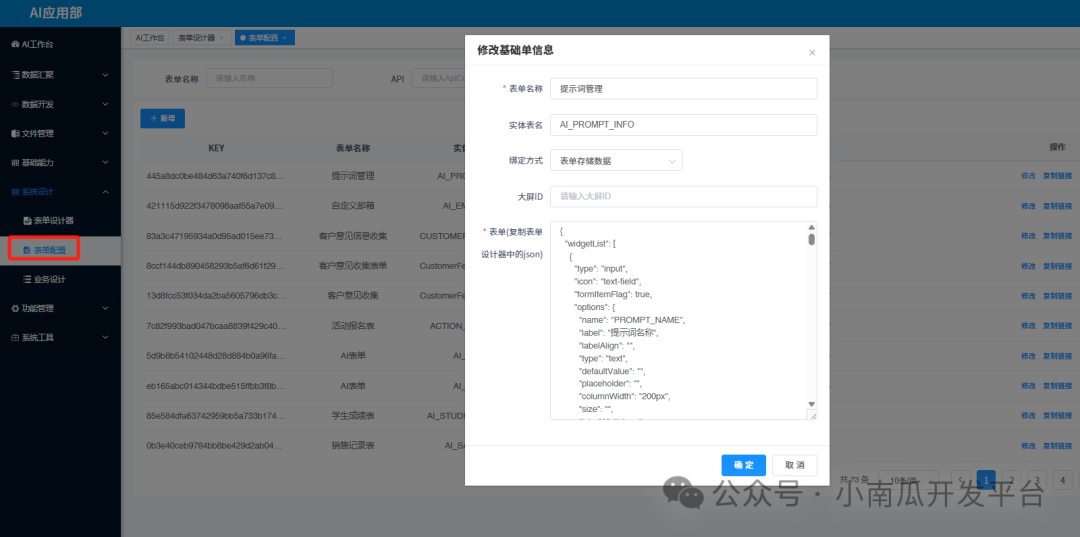Image resolution: width=1080 pixels, height=537 pixels.
Task: Close the 表单配置 tab via its x
Action: pyautogui.click(x=284, y=38)
